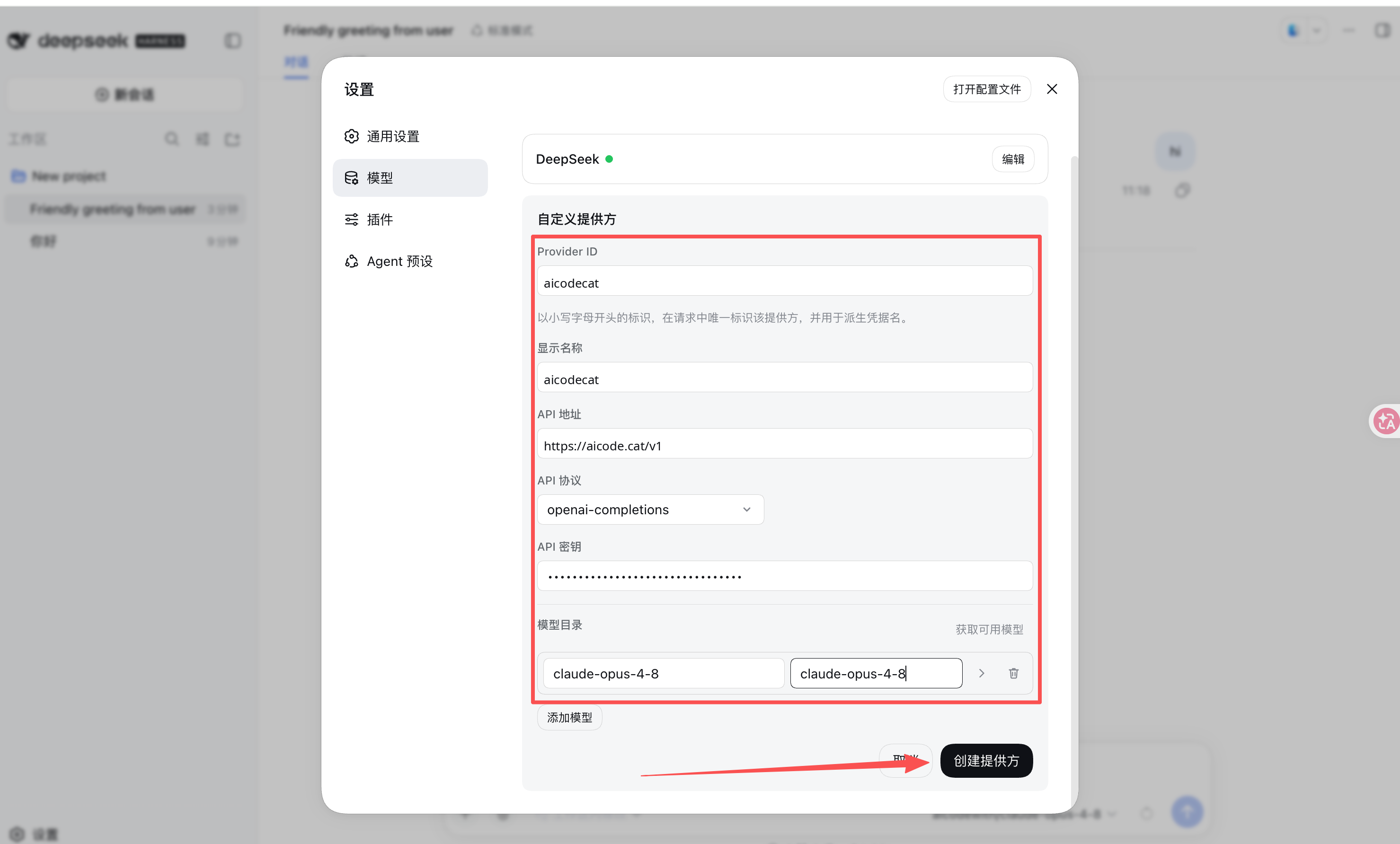This screenshot has height=844, width=1400.
Task: Click the floating translate icon at right edge
Action: (1386, 421)
